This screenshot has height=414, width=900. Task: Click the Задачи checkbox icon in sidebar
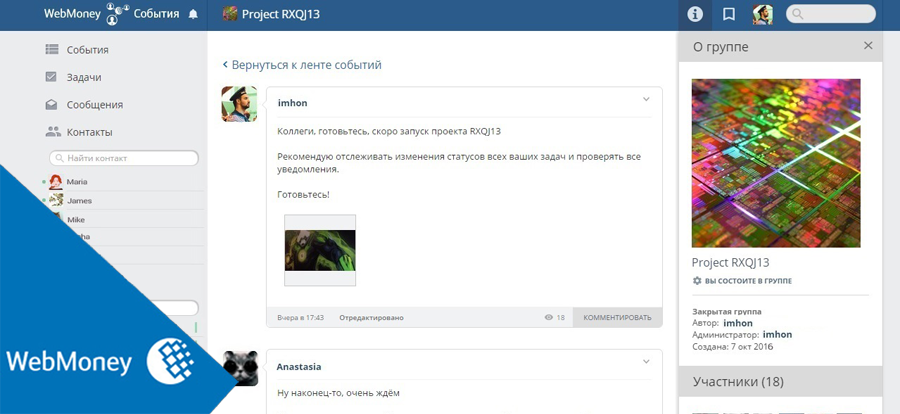[51, 77]
